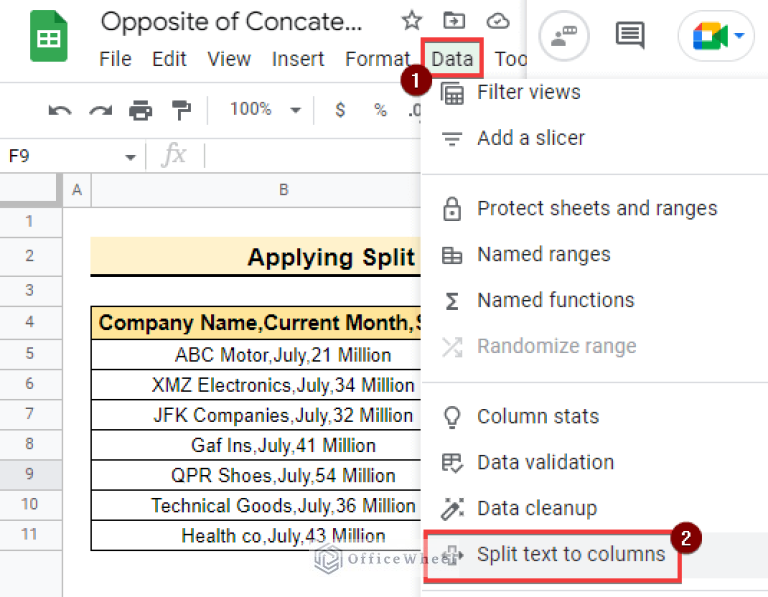The height and width of the screenshot is (597, 768).
Task: Select cell with ABC Motor,July,21 Million
Action: [x=283, y=355]
